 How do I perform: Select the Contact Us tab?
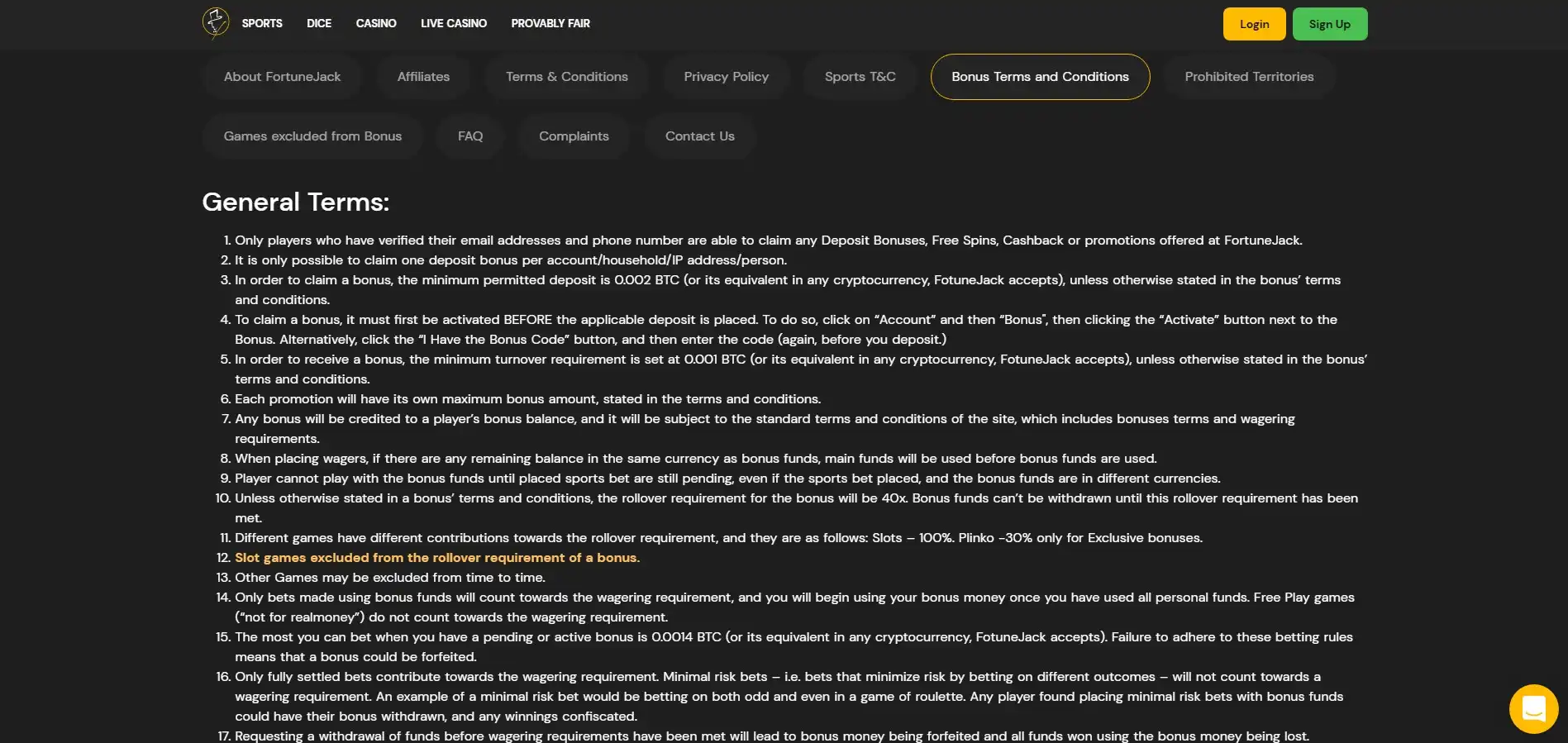[700, 136]
